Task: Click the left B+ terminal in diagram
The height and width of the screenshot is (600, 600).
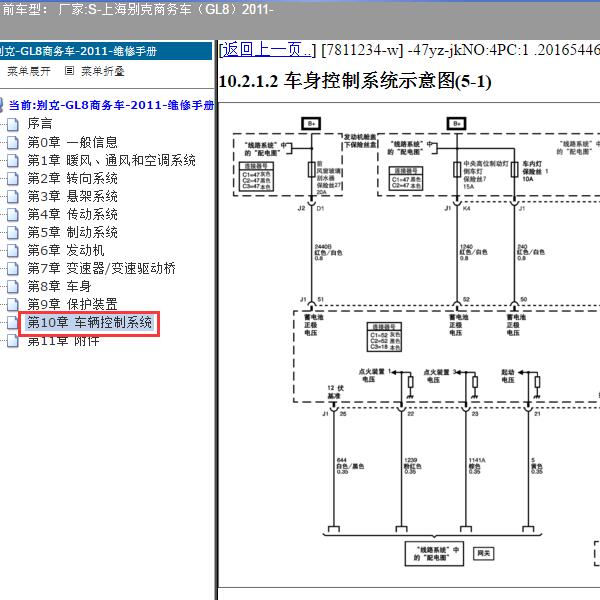Action: pyautogui.click(x=311, y=124)
